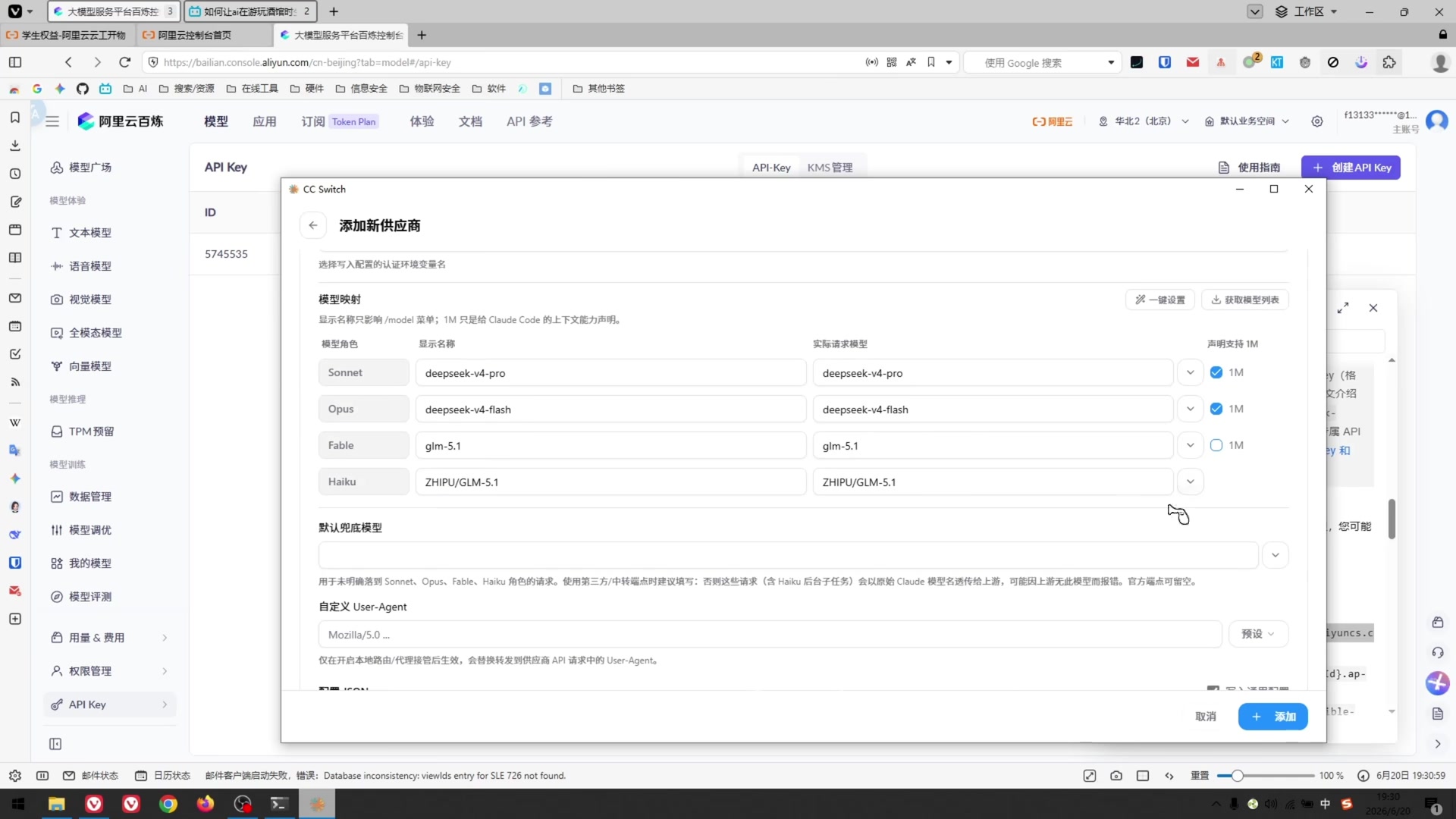1456x819 pixels.
Task: Open the Bailian account avatar menu
Action: (1437, 121)
